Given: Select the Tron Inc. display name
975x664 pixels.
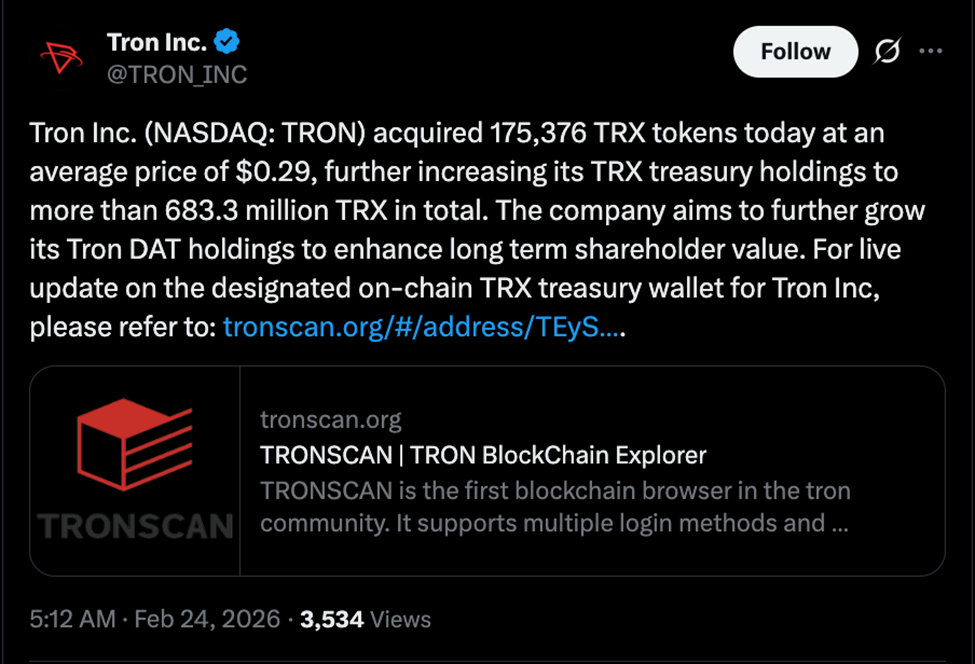Looking at the screenshot, I should click(158, 42).
